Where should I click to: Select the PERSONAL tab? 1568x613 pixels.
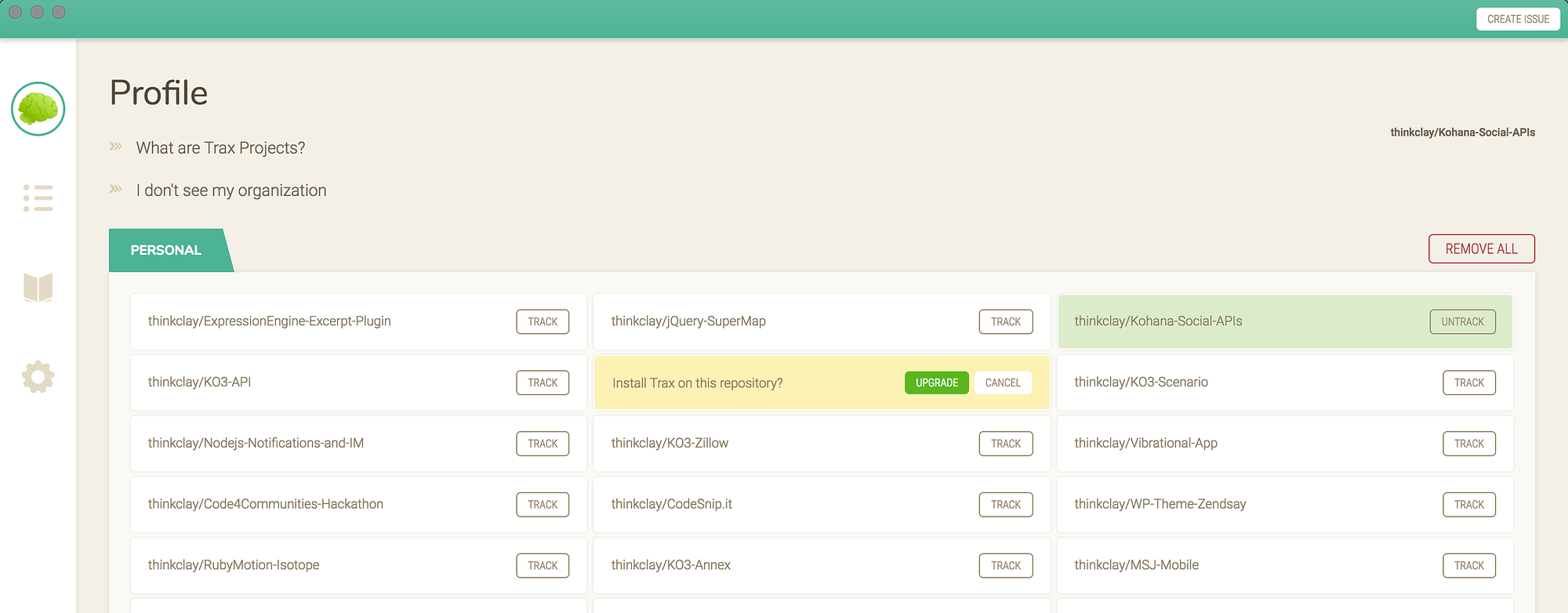click(170, 250)
